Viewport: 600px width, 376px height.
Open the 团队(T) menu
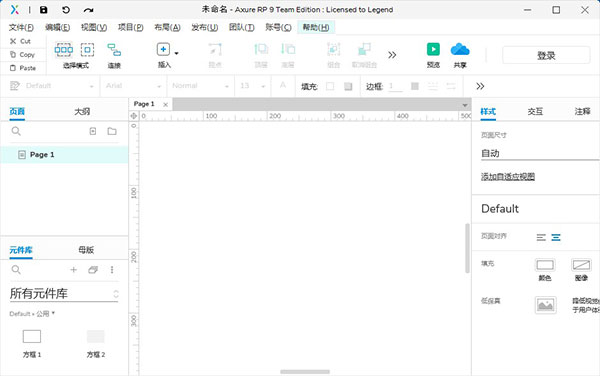point(241,27)
